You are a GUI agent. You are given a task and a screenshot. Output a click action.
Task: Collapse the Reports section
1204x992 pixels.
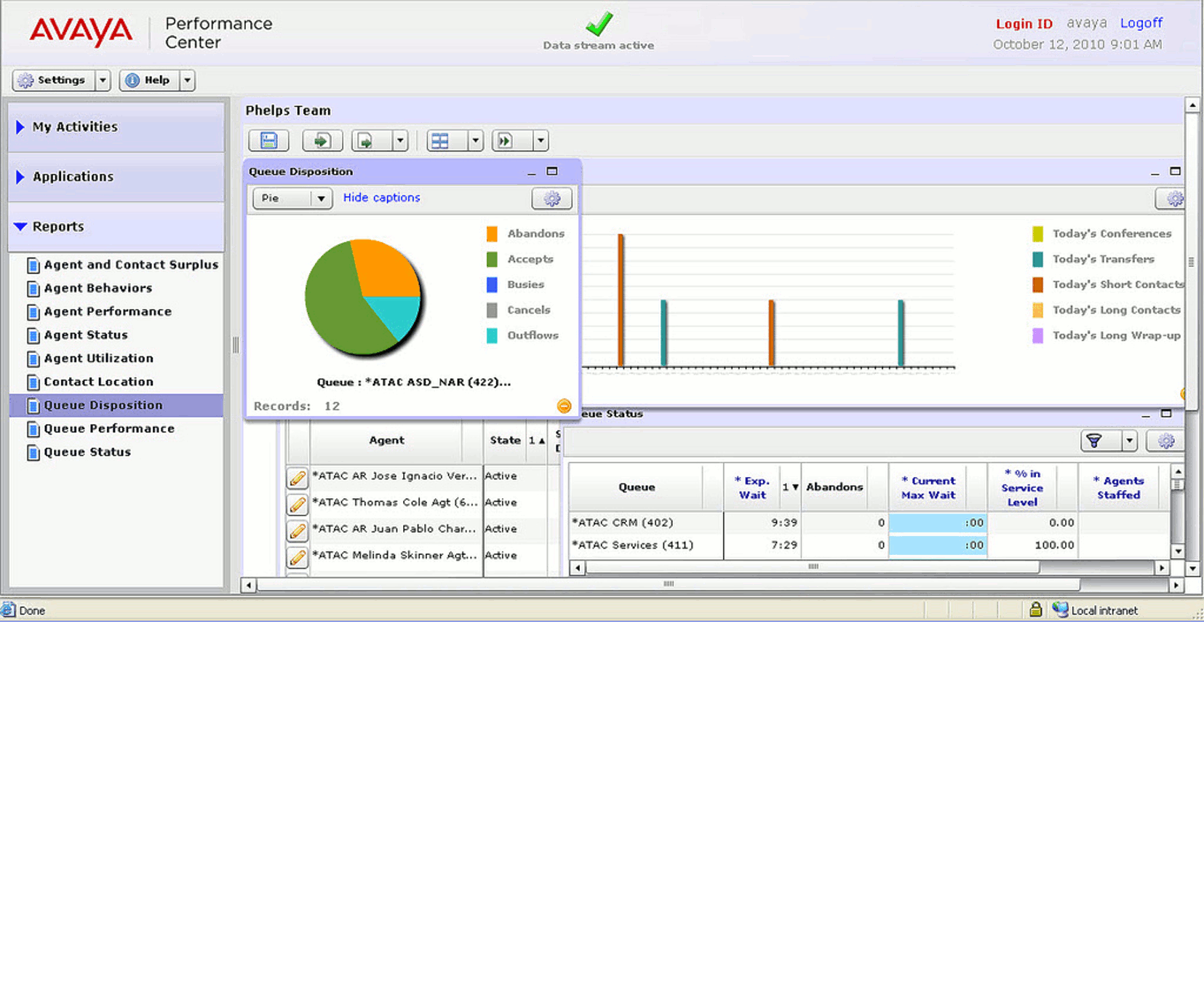pyautogui.click(x=57, y=226)
